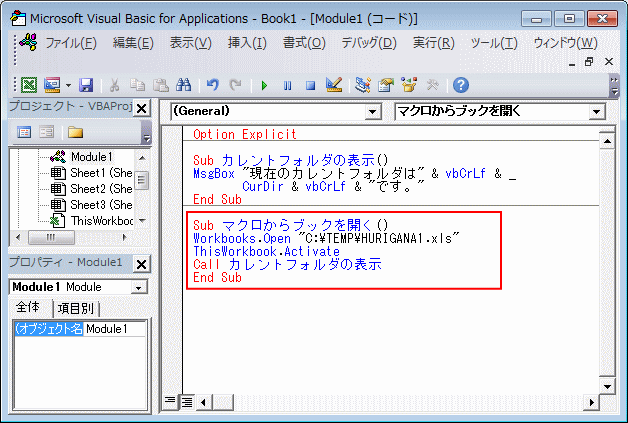Click the Toolbox hammer-wrench icon

pyautogui.click(x=432, y=85)
